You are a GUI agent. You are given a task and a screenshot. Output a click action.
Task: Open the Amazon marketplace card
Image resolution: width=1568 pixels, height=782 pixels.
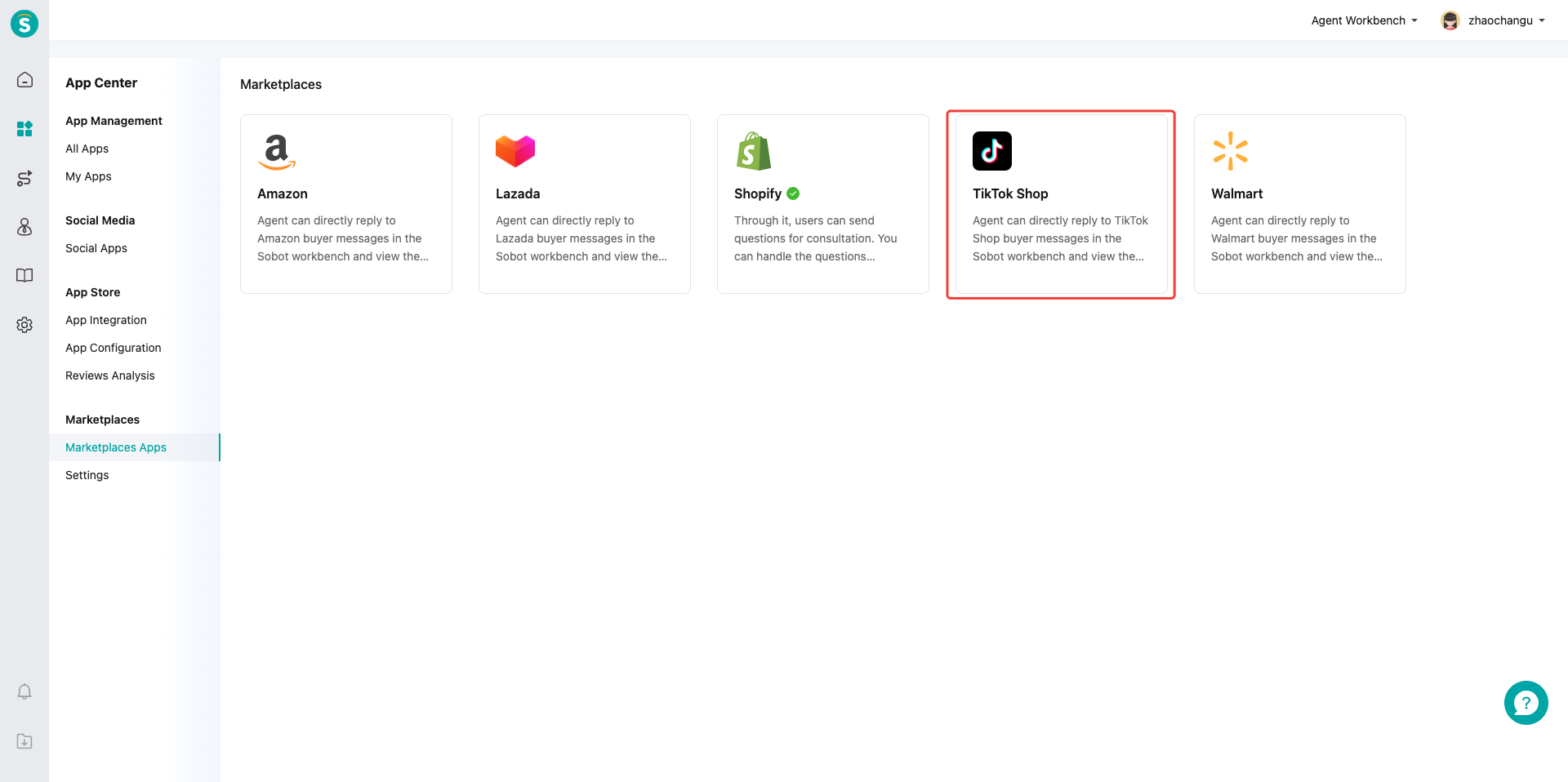click(346, 204)
